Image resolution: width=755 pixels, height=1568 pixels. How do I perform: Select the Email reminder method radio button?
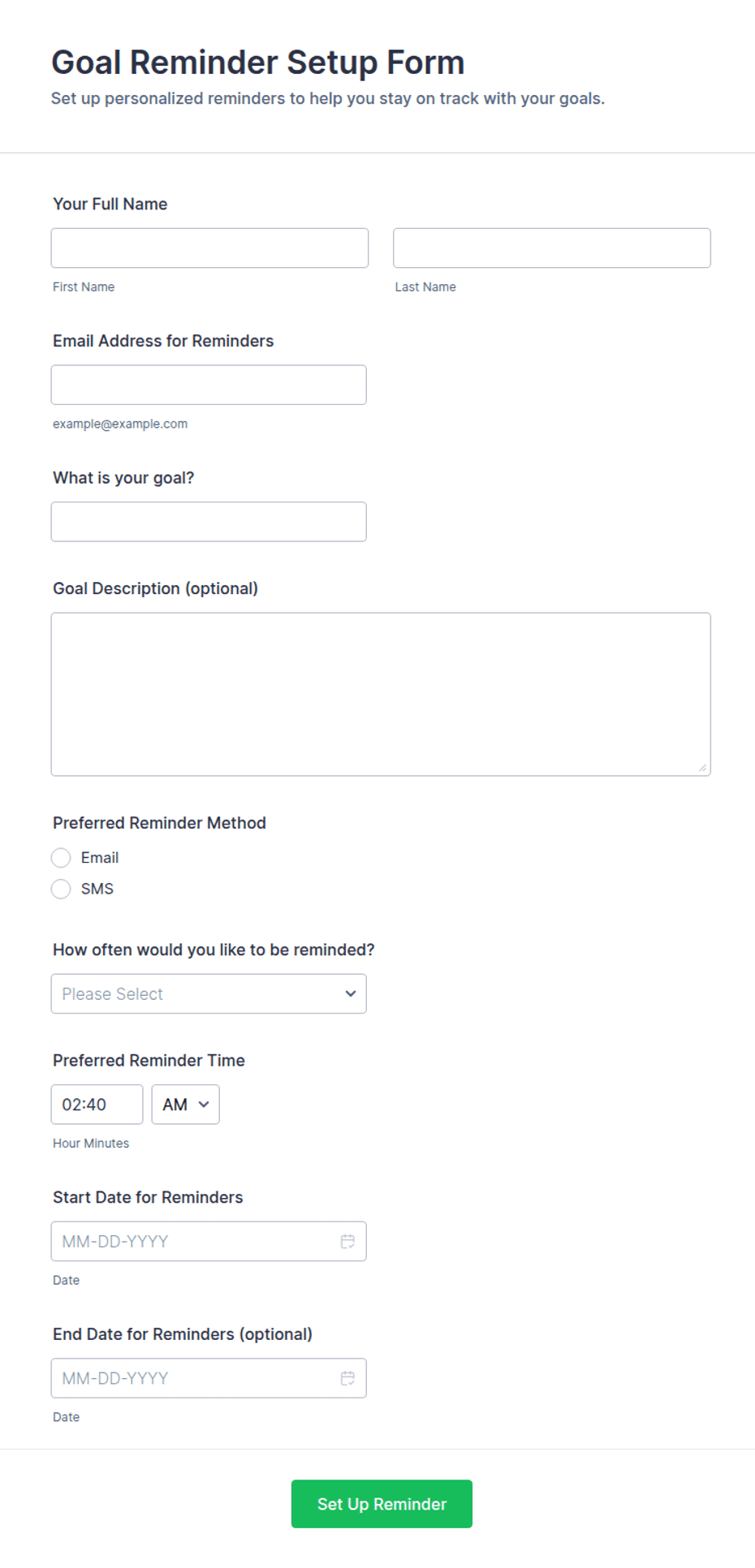click(61, 858)
